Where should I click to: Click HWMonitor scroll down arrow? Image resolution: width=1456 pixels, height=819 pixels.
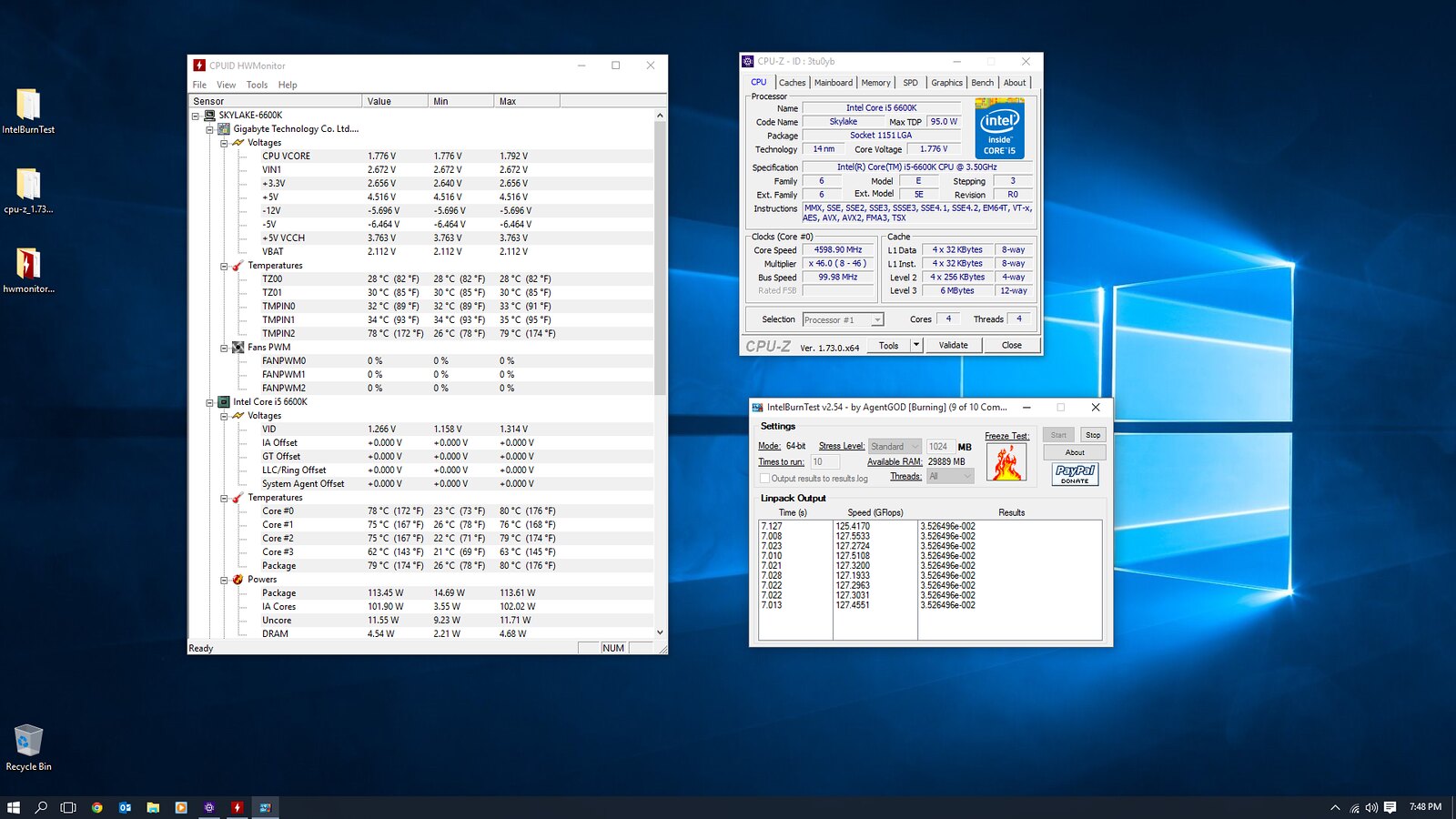pos(660,632)
